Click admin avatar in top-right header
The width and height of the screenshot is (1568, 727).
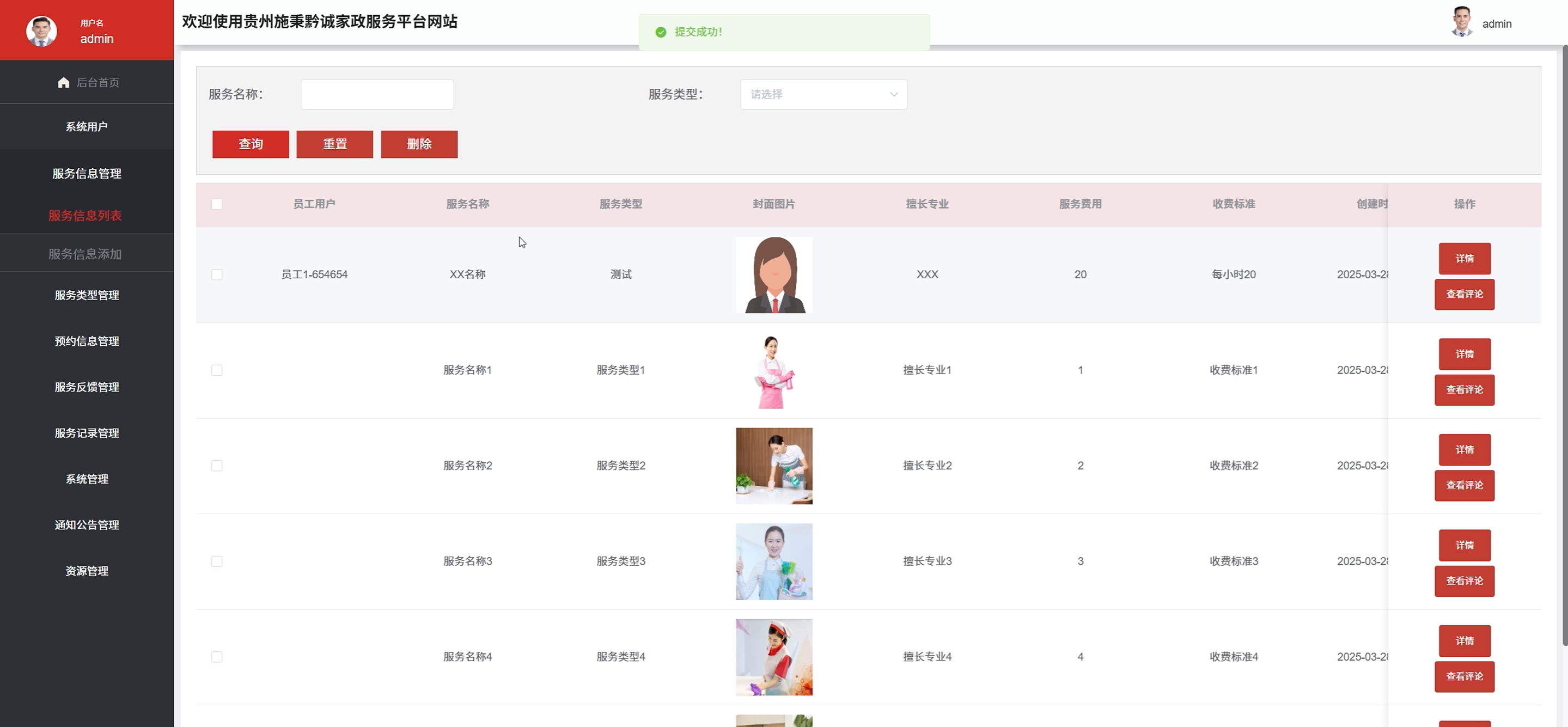tap(1461, 22)
